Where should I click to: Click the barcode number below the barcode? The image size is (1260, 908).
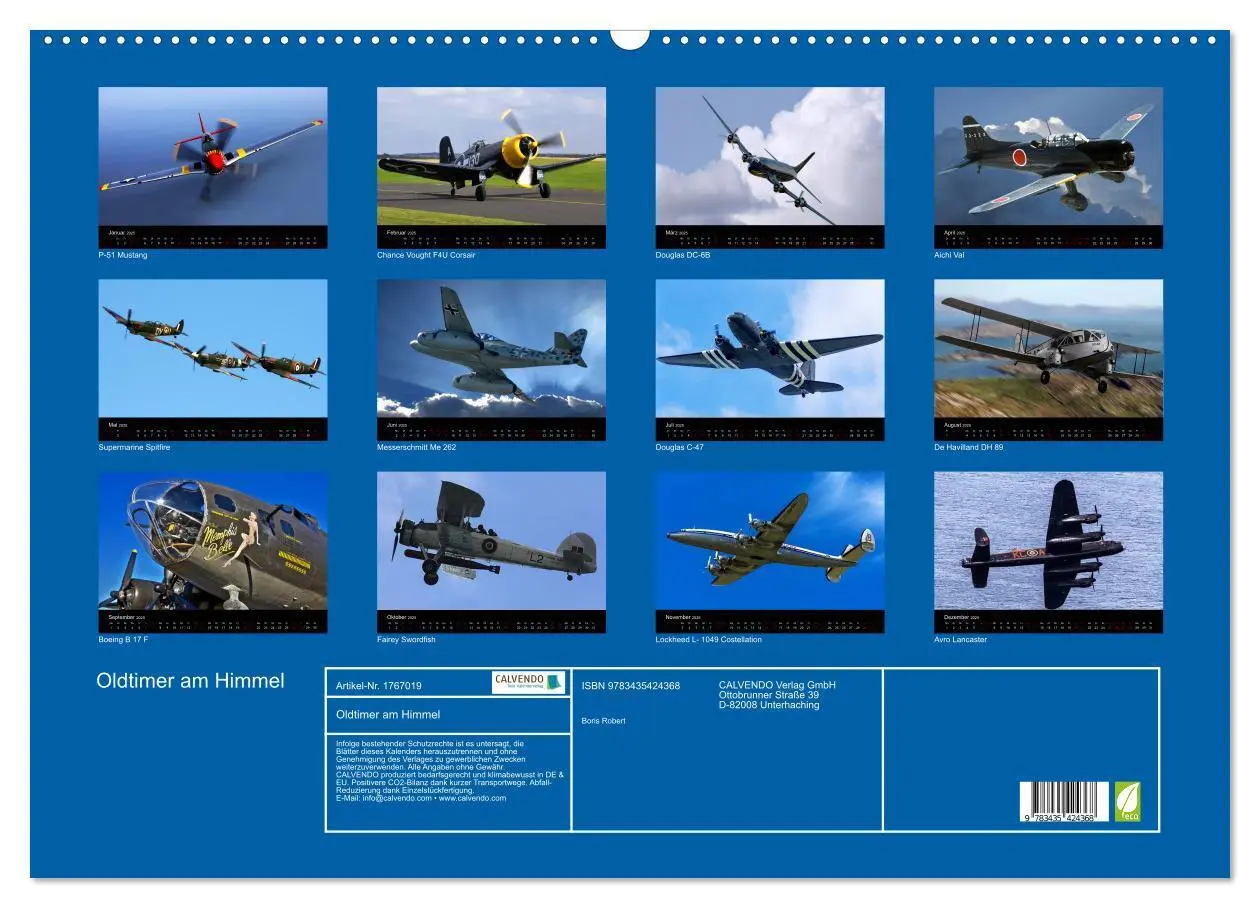1058,817
